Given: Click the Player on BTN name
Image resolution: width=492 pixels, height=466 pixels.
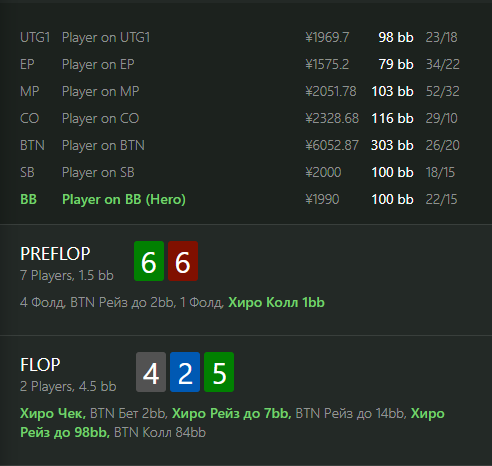Looking at the screenshot, I should [103, 145].
